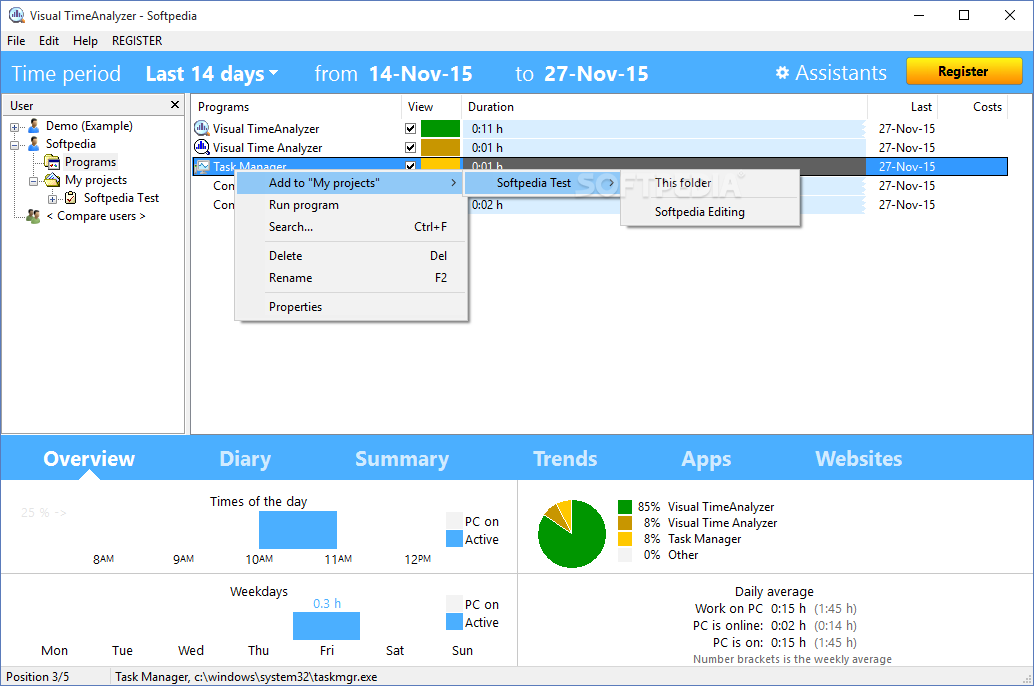The image size is (1034, 686).
Task: Click the Programs column header
Action: coord(296,107)
